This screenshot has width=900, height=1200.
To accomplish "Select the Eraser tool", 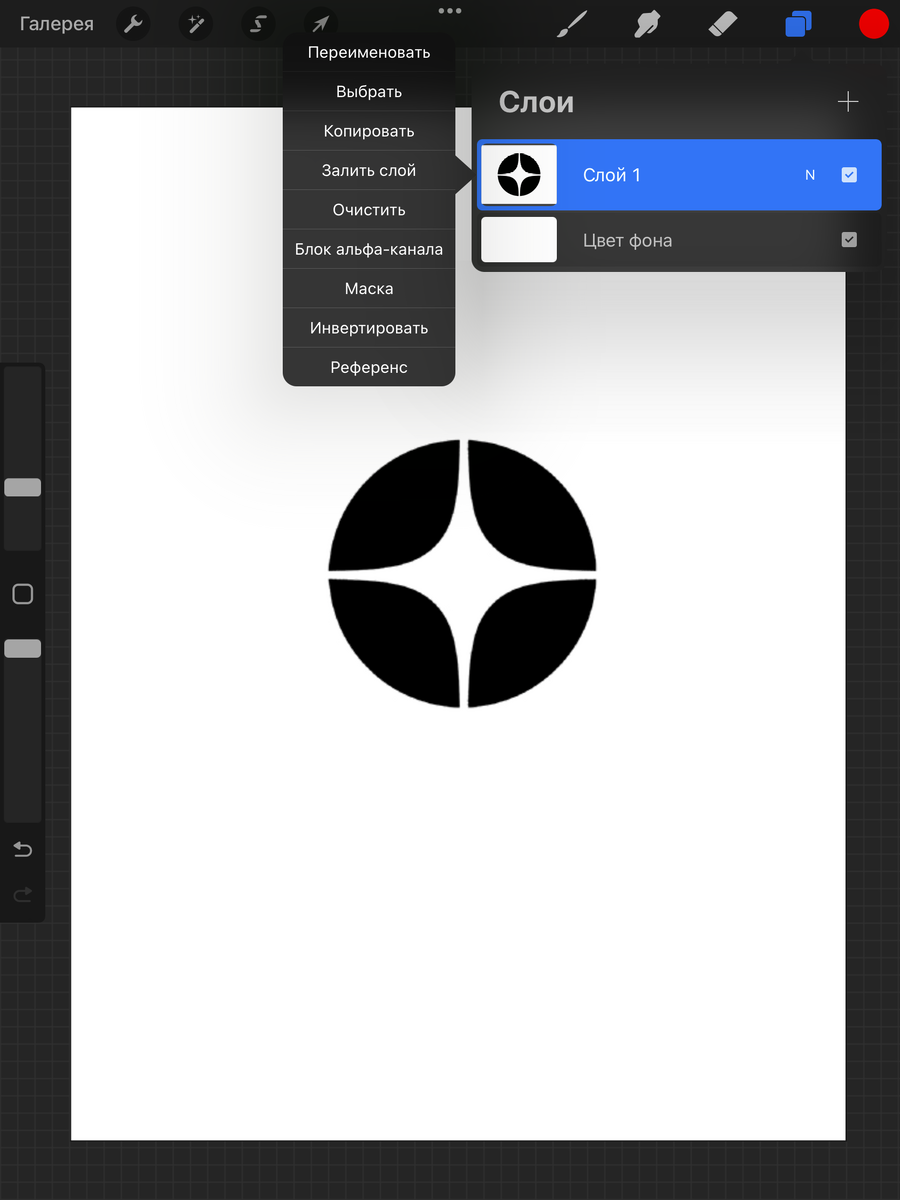I will (722, 24).
